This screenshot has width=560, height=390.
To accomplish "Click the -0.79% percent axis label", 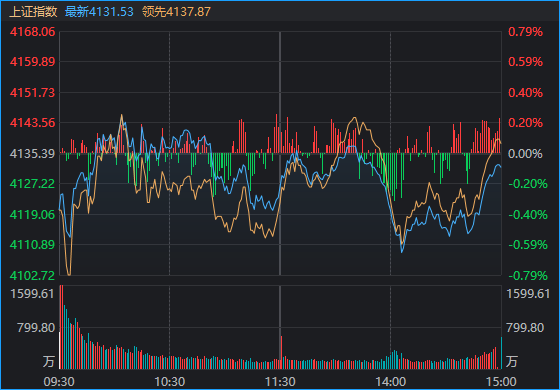I will tap(528, 275).
